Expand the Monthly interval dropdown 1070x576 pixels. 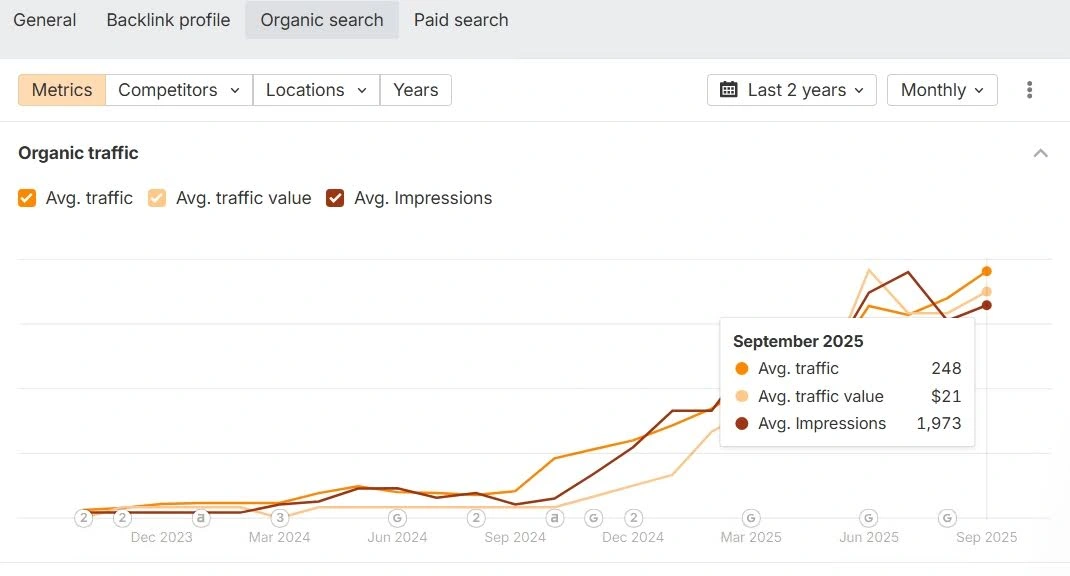coord(942,90)
